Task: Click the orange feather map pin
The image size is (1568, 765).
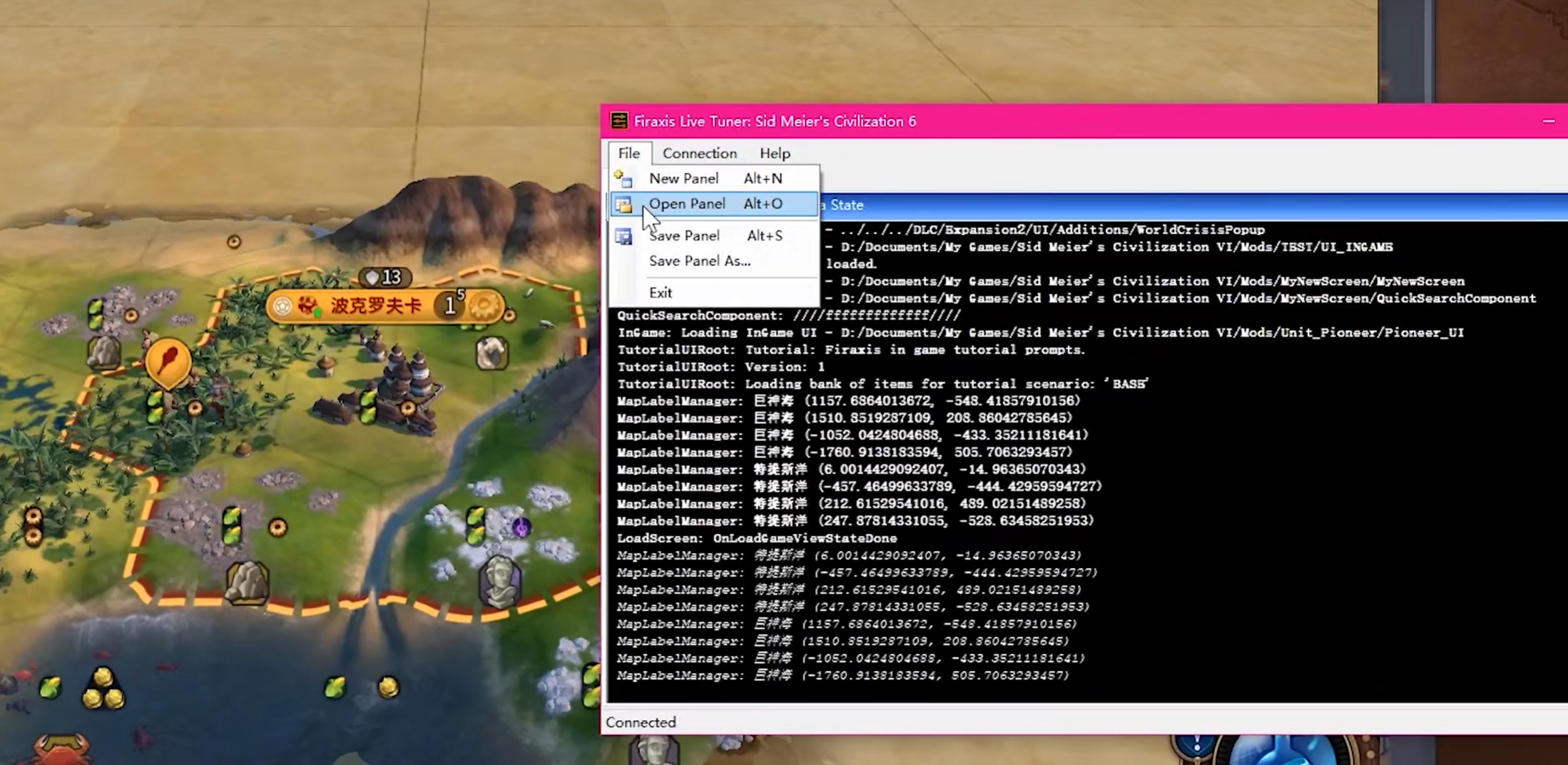Action: pyautogui.click(x=168, y=362)
